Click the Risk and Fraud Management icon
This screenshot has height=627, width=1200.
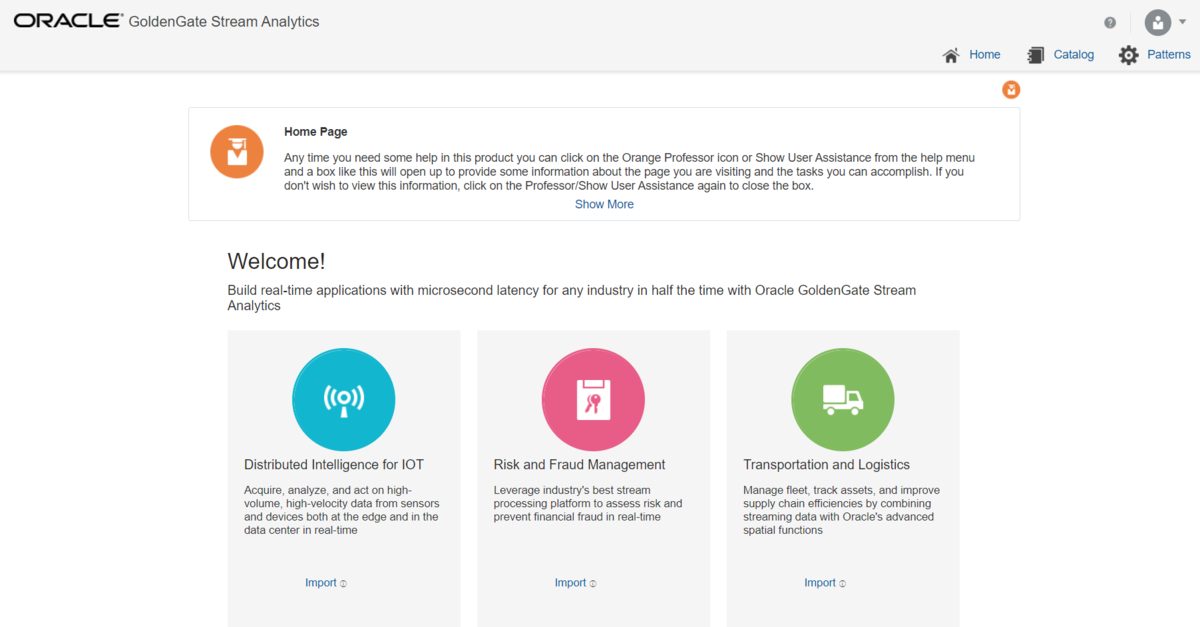(593, 400)
